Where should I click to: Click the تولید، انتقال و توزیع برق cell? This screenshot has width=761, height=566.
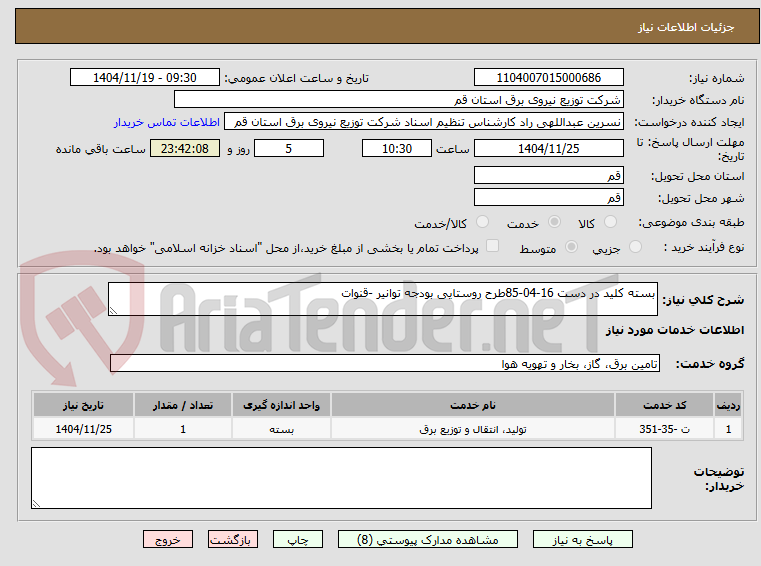tap(473, 429)
